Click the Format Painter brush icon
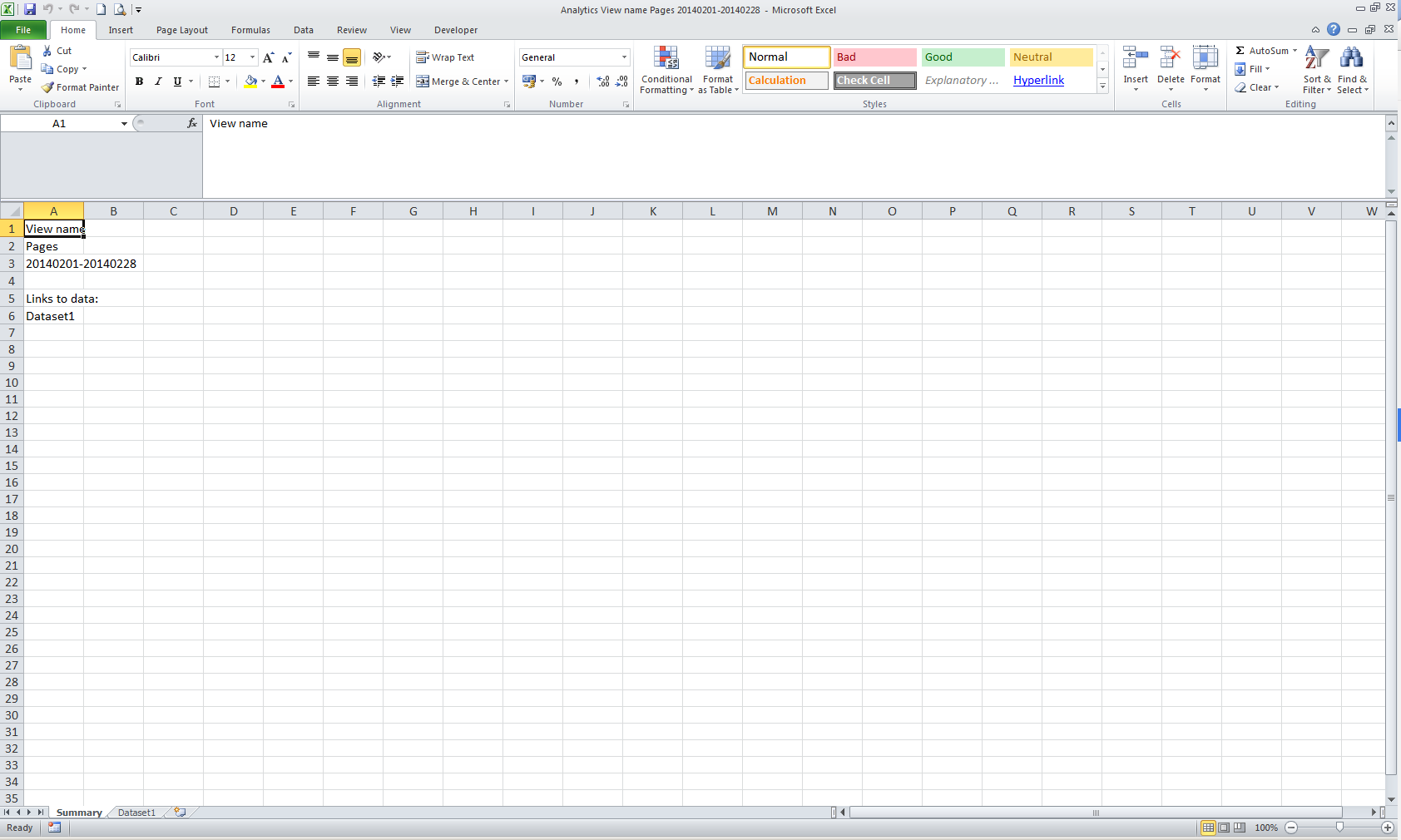 [48, 87]
